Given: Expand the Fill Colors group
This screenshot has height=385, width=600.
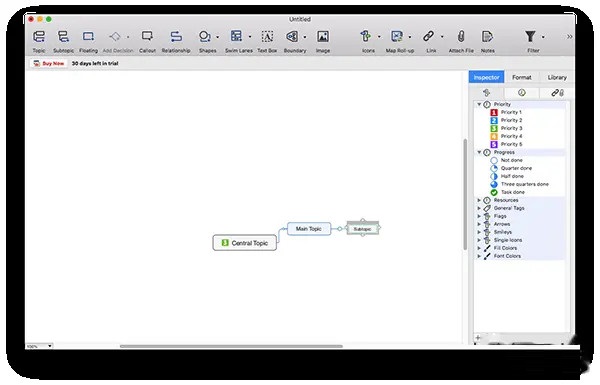Looking at the screenshot, I should click(479, 248).
